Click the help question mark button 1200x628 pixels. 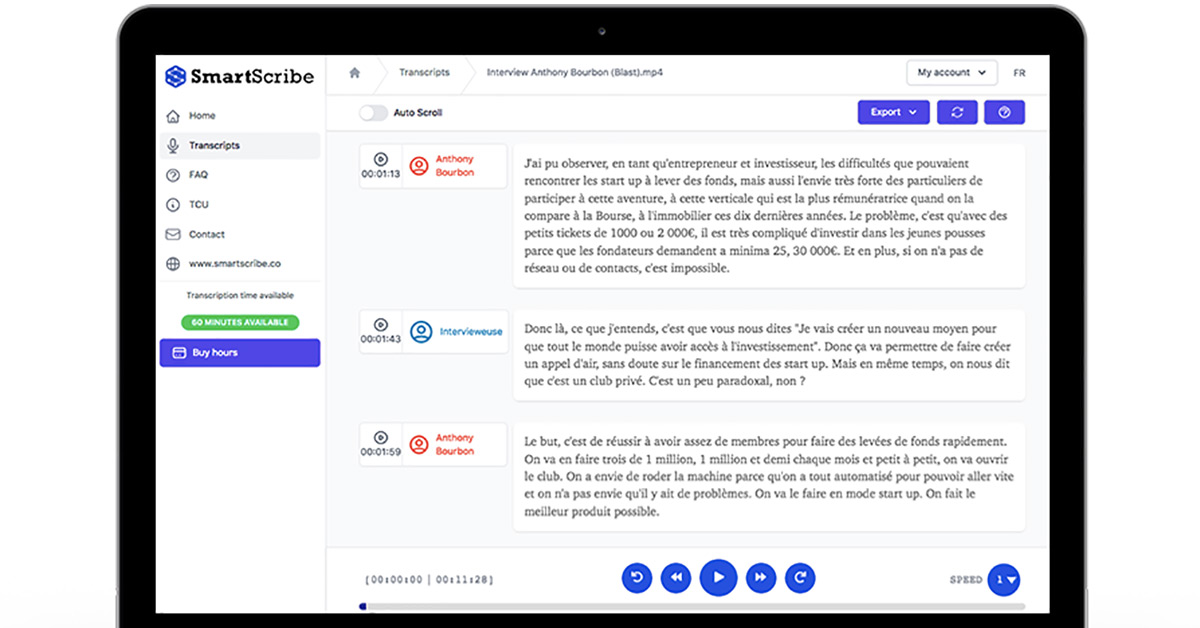point(1004,113)
